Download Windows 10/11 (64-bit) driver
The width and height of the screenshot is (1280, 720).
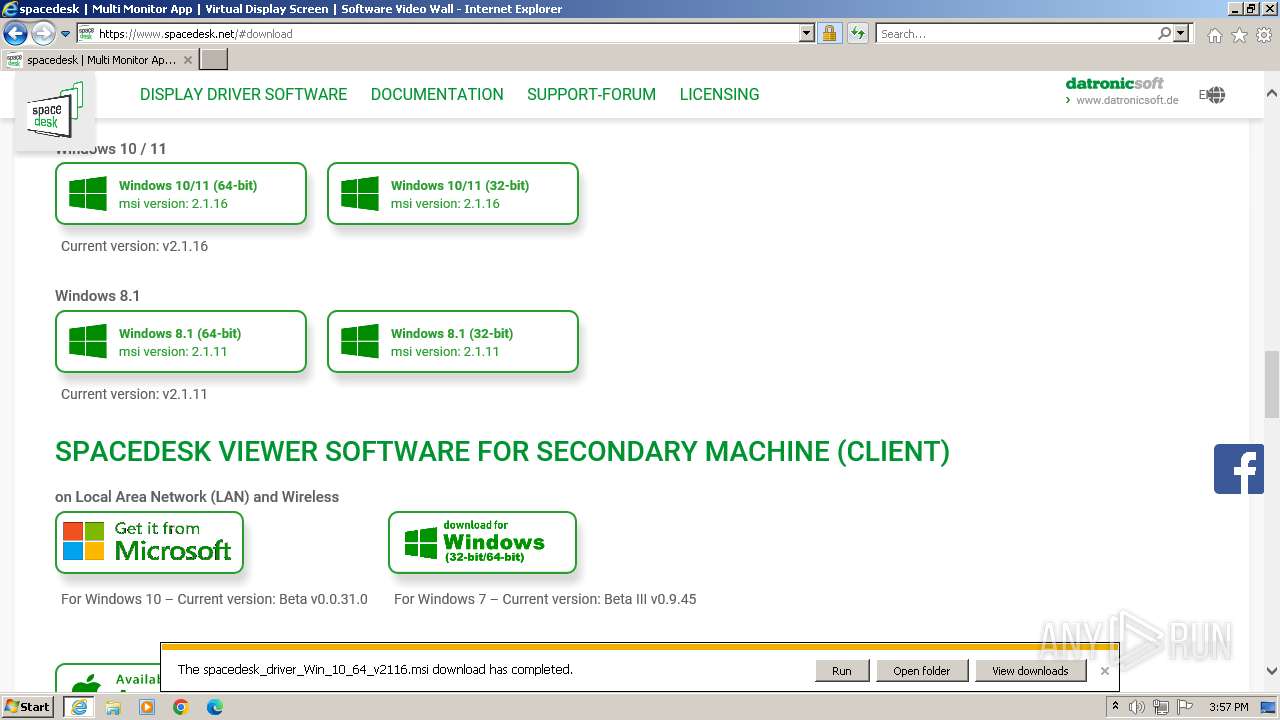pos(181,194)
